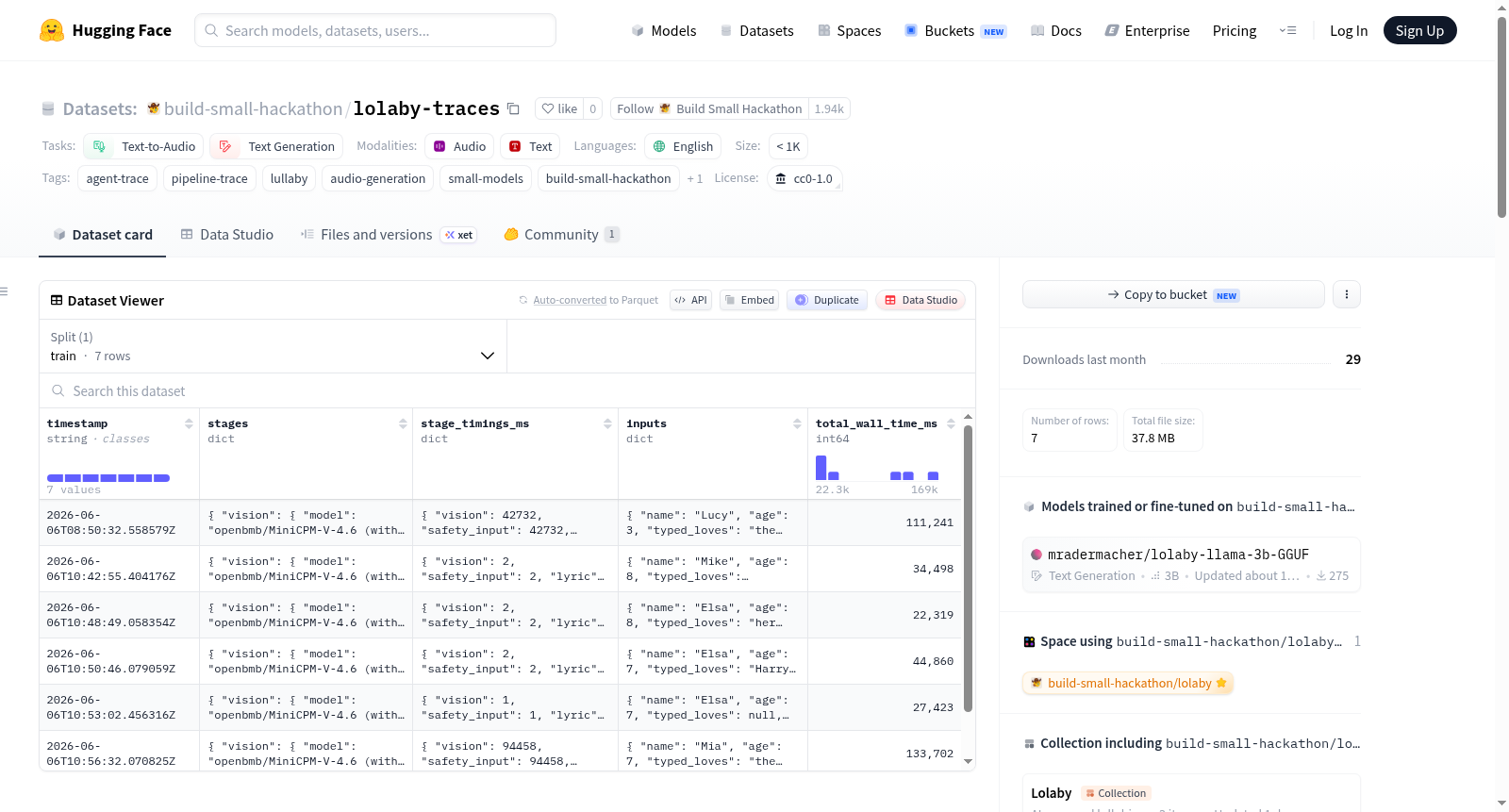Click the pipeline-trace tag
The width and height of the screenshot is (1509, 812).
(x=209, y=178)
